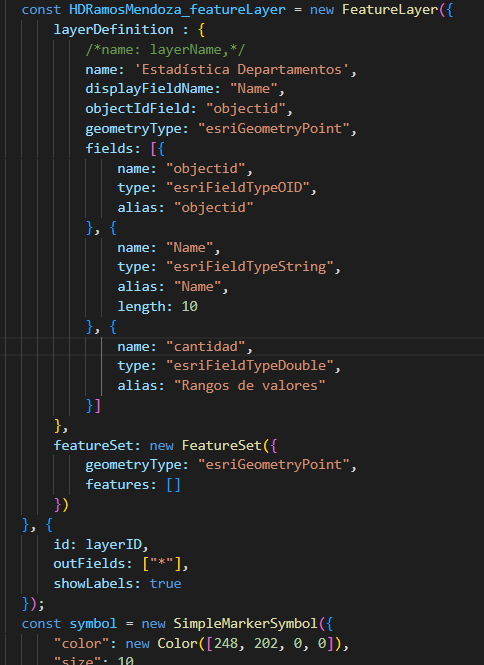Click the SimpleMarkerSymbol class name

[246, 624]
